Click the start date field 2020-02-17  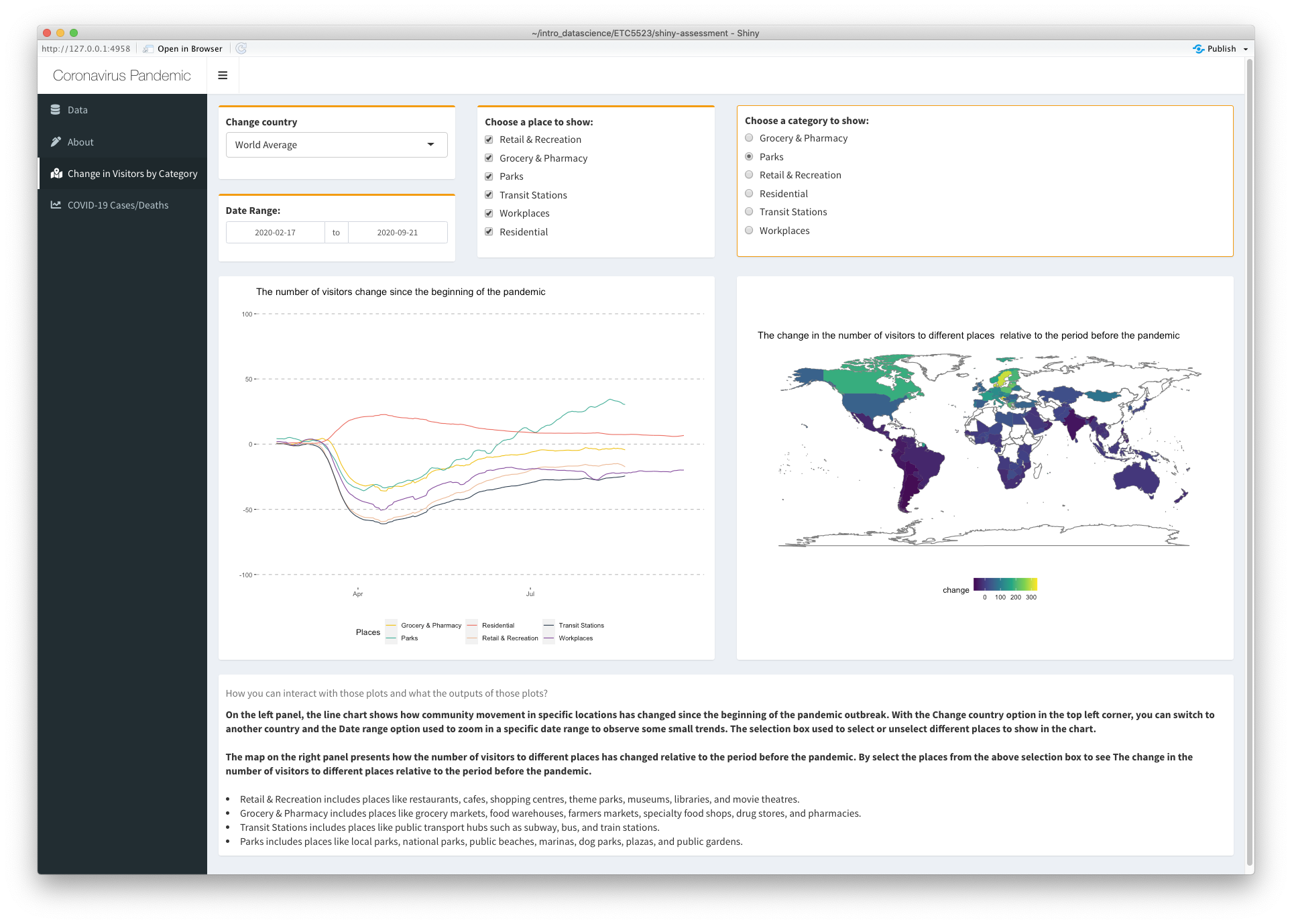275,233
